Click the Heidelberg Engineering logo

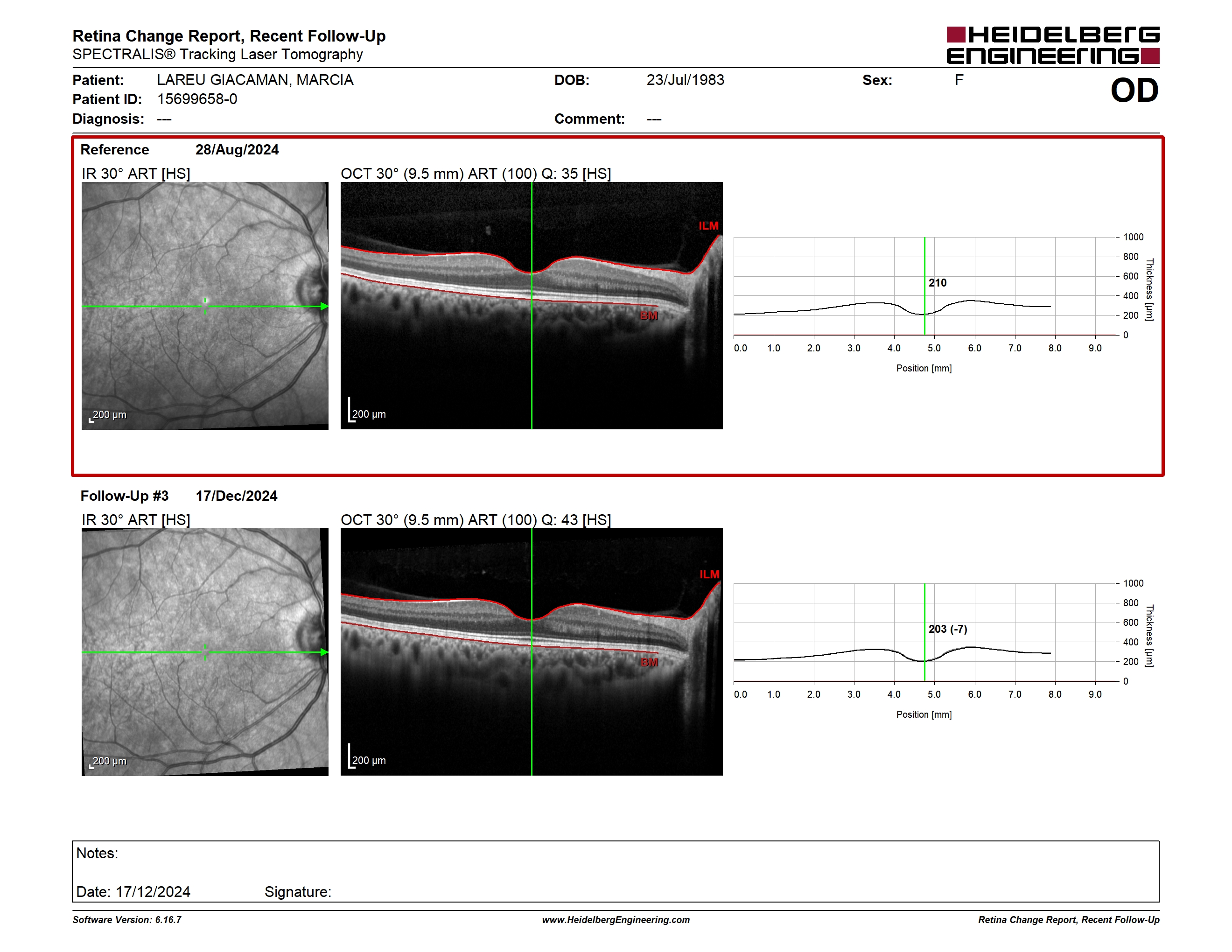(1053, 45)
